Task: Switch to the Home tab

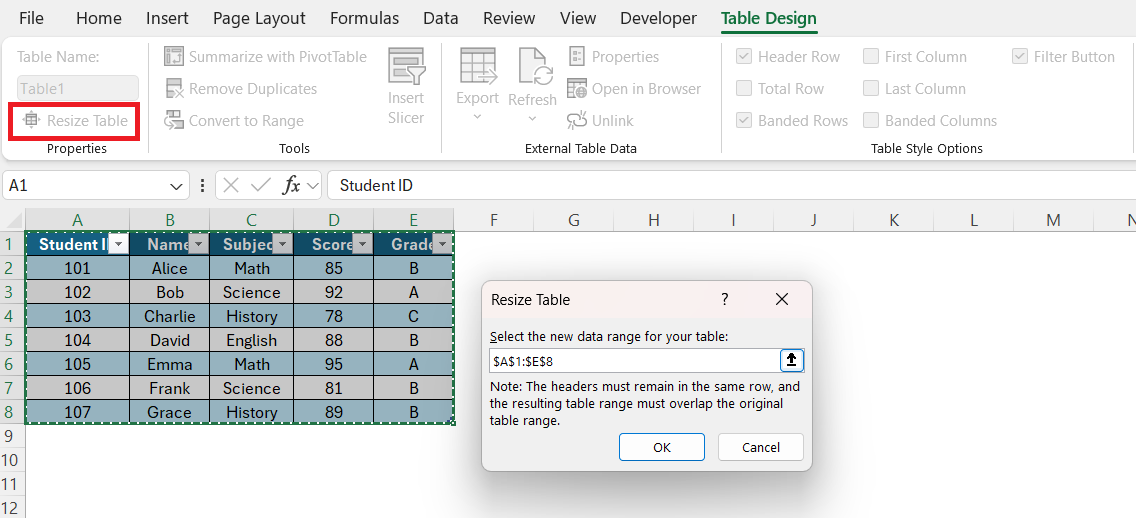Action: [x=99, y=19]
